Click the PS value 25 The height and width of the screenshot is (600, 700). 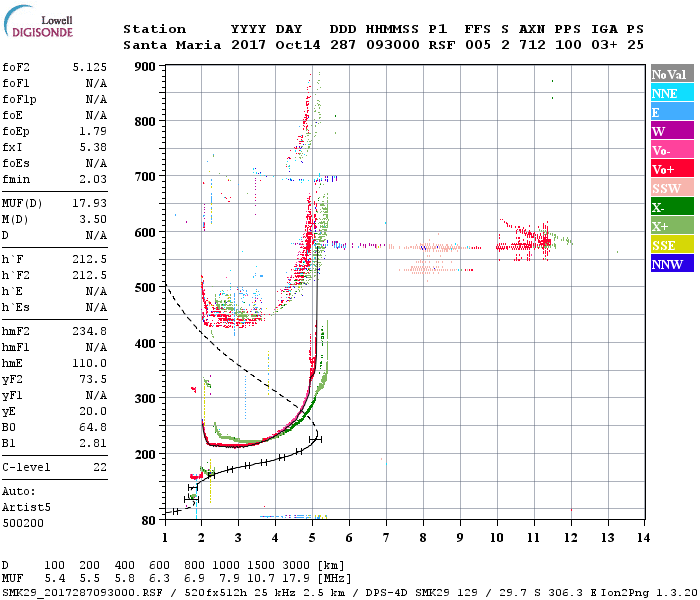(x=635, y=45)
